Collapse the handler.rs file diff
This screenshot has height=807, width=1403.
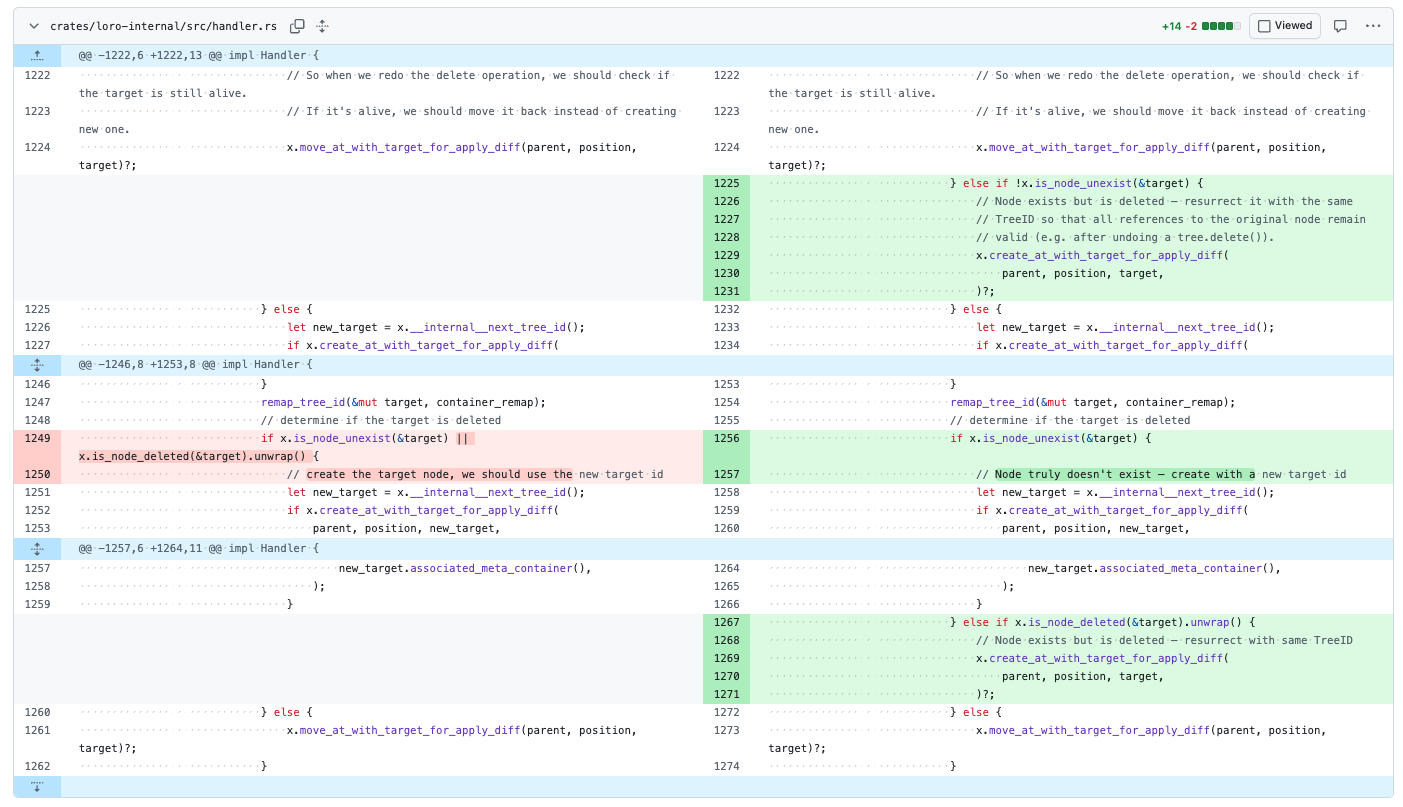tap(34, 26)
